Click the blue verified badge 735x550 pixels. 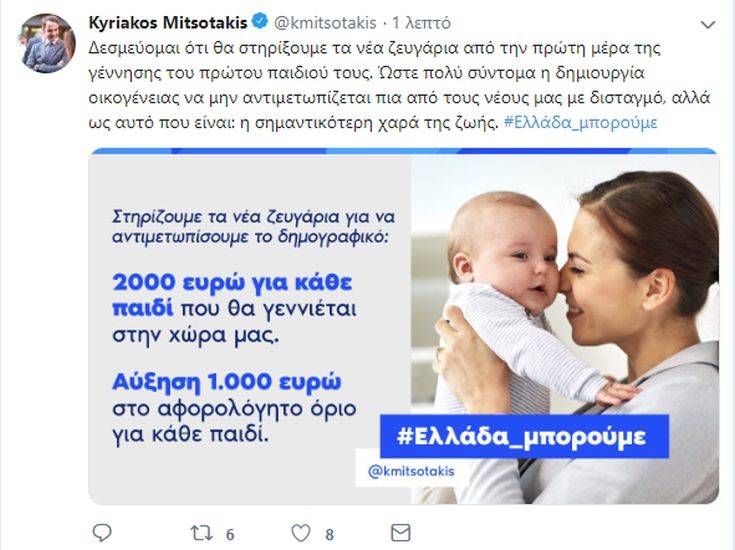(x=260, y=21)
